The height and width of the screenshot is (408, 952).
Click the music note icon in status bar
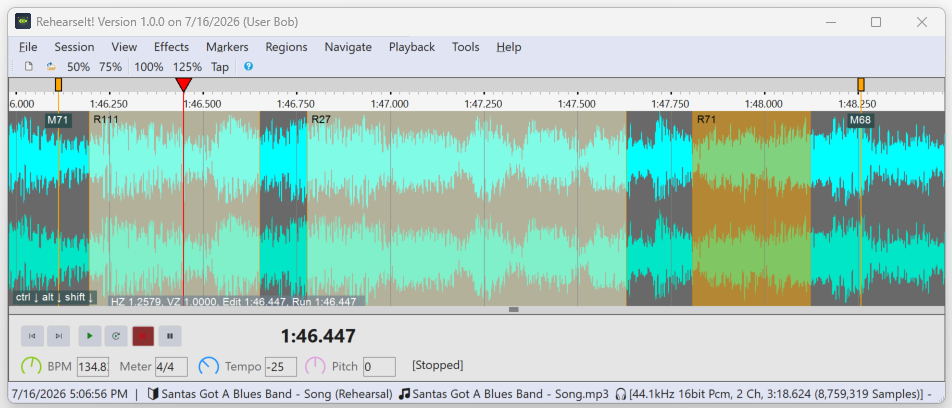(x=404, y=394)
